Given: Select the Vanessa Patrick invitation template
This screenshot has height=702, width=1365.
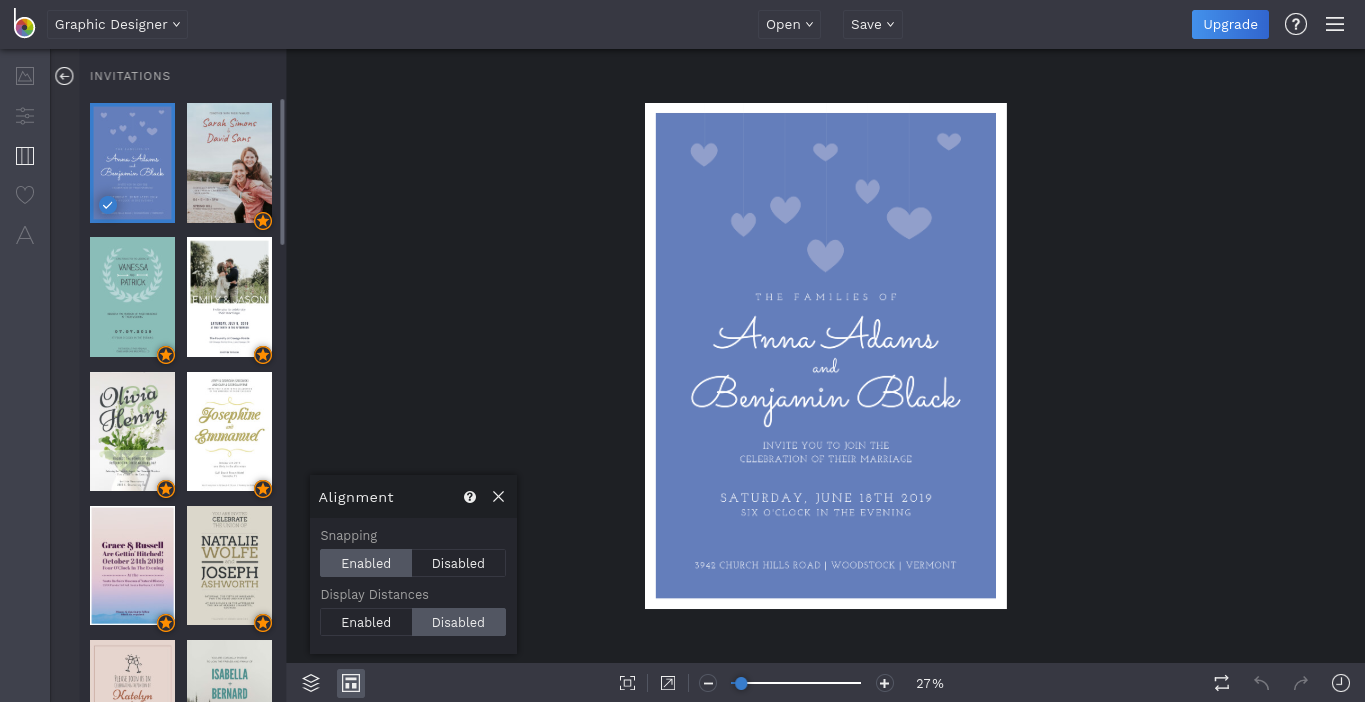Looking at the screenshot, I should pos(132,297).
